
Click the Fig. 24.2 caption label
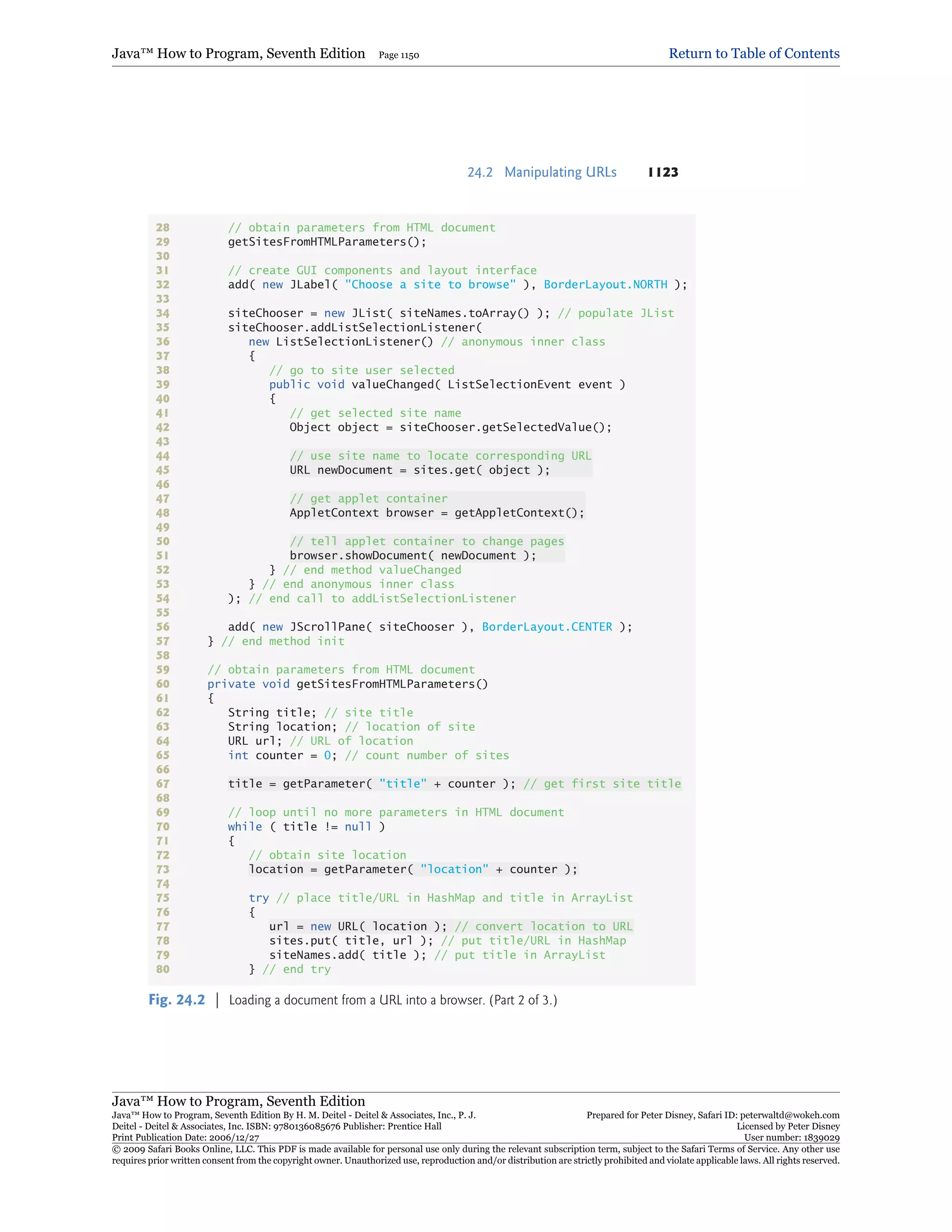[x=177, y=1000]
